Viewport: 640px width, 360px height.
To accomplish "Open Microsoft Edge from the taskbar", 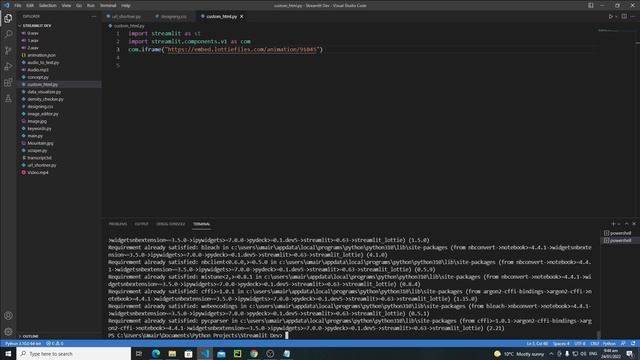I will (x=156, y=353).
